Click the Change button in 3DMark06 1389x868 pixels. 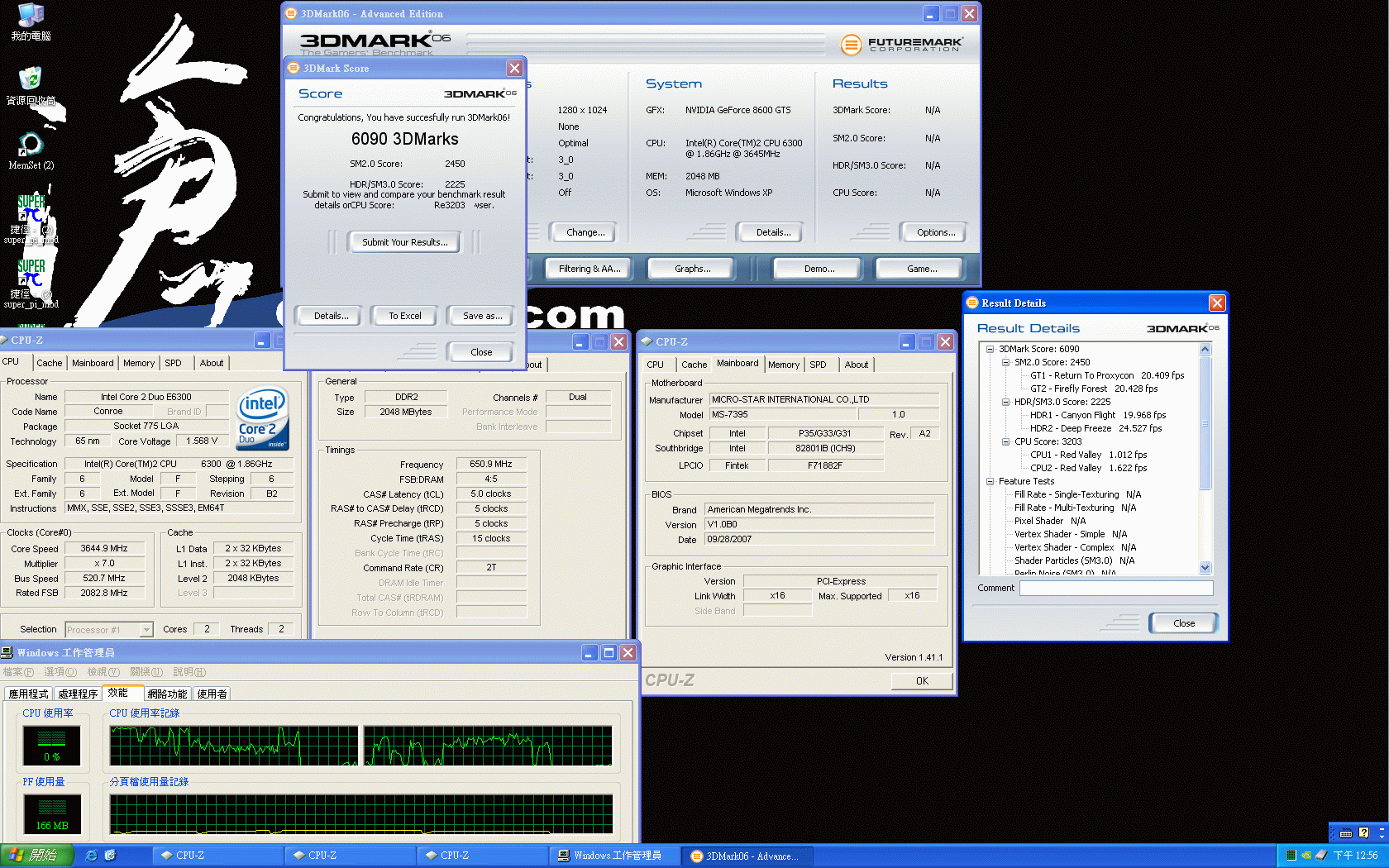click(585, 232)
